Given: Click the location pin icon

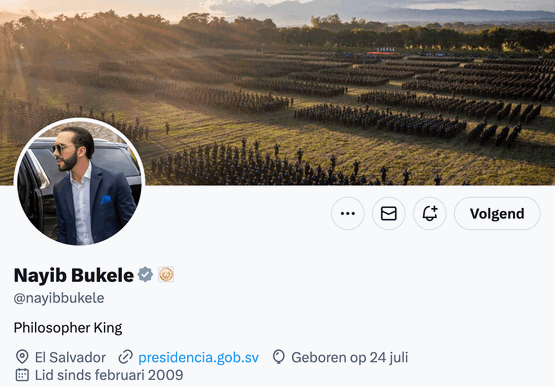Looking at the screenshot, I should (x=22, y=357).
